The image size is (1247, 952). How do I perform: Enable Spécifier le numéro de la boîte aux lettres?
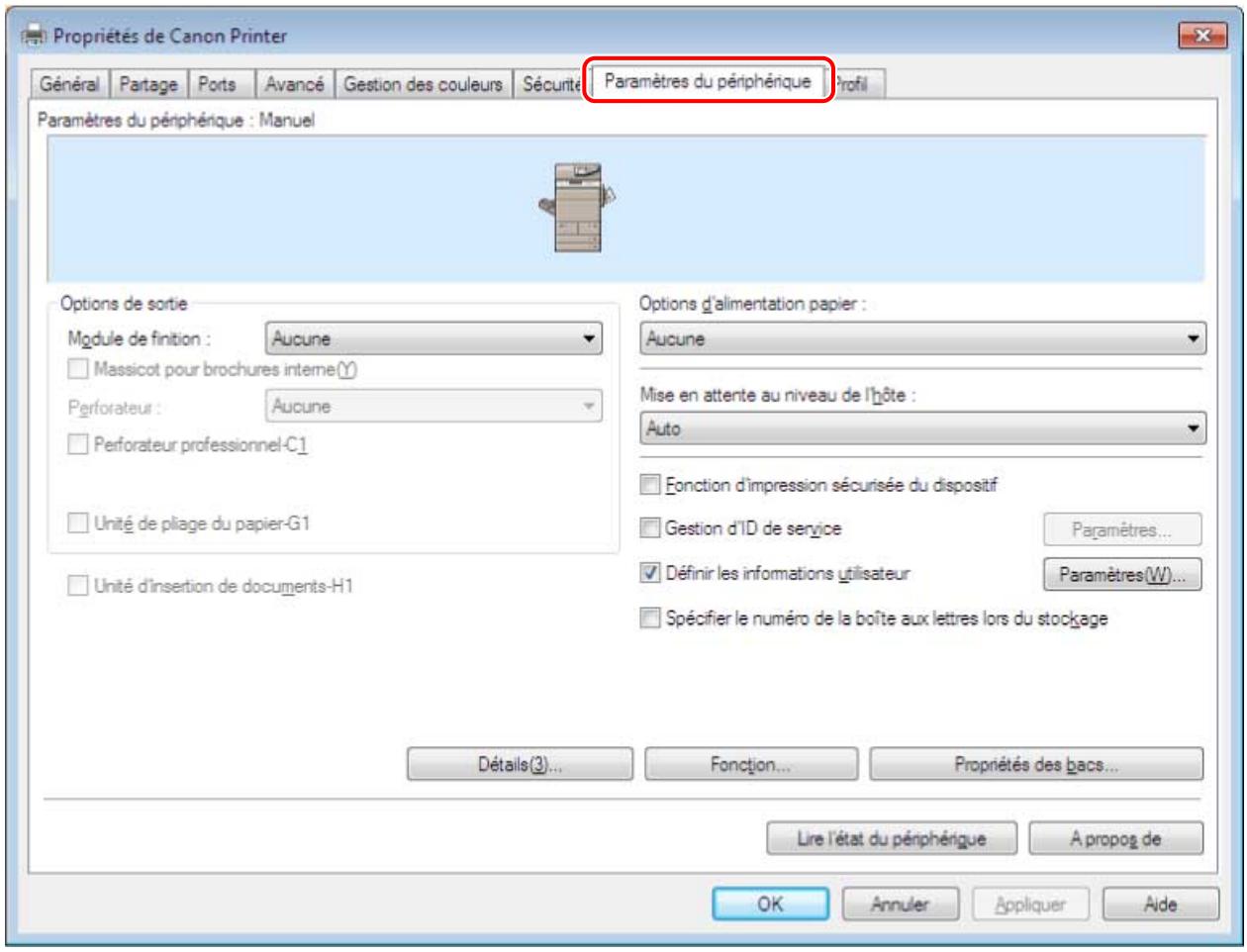[649, 619]
